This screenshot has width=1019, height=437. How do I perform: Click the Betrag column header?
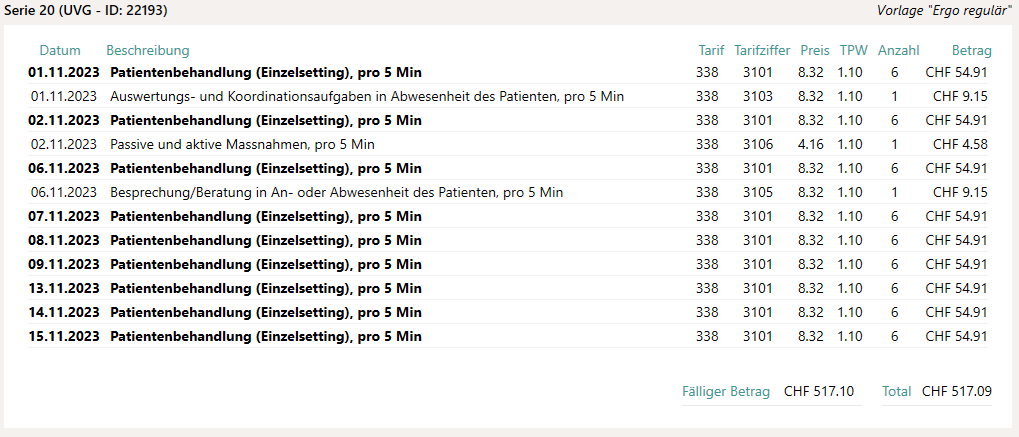[x=972, y=51]
